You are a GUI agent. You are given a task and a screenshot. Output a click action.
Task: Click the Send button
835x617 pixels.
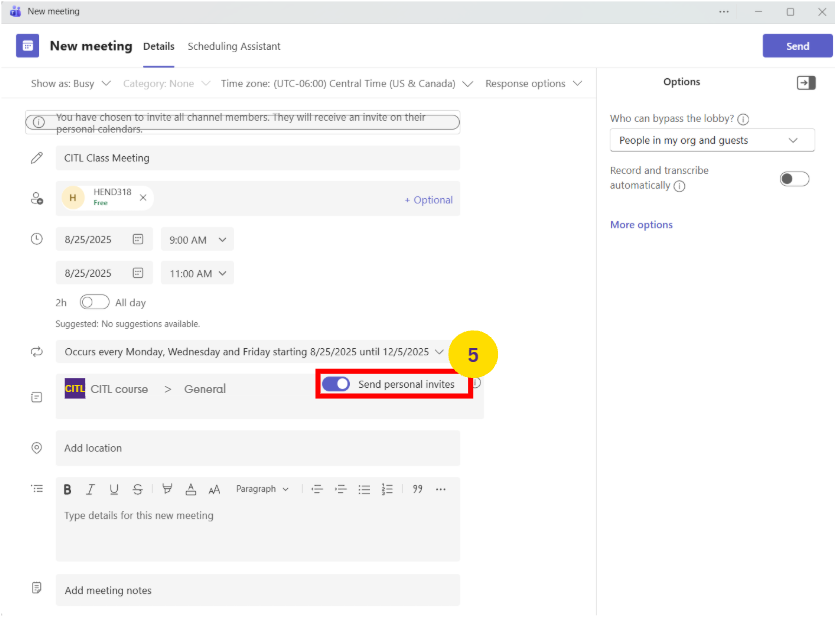pyautogui.click(x=797, y=46)
